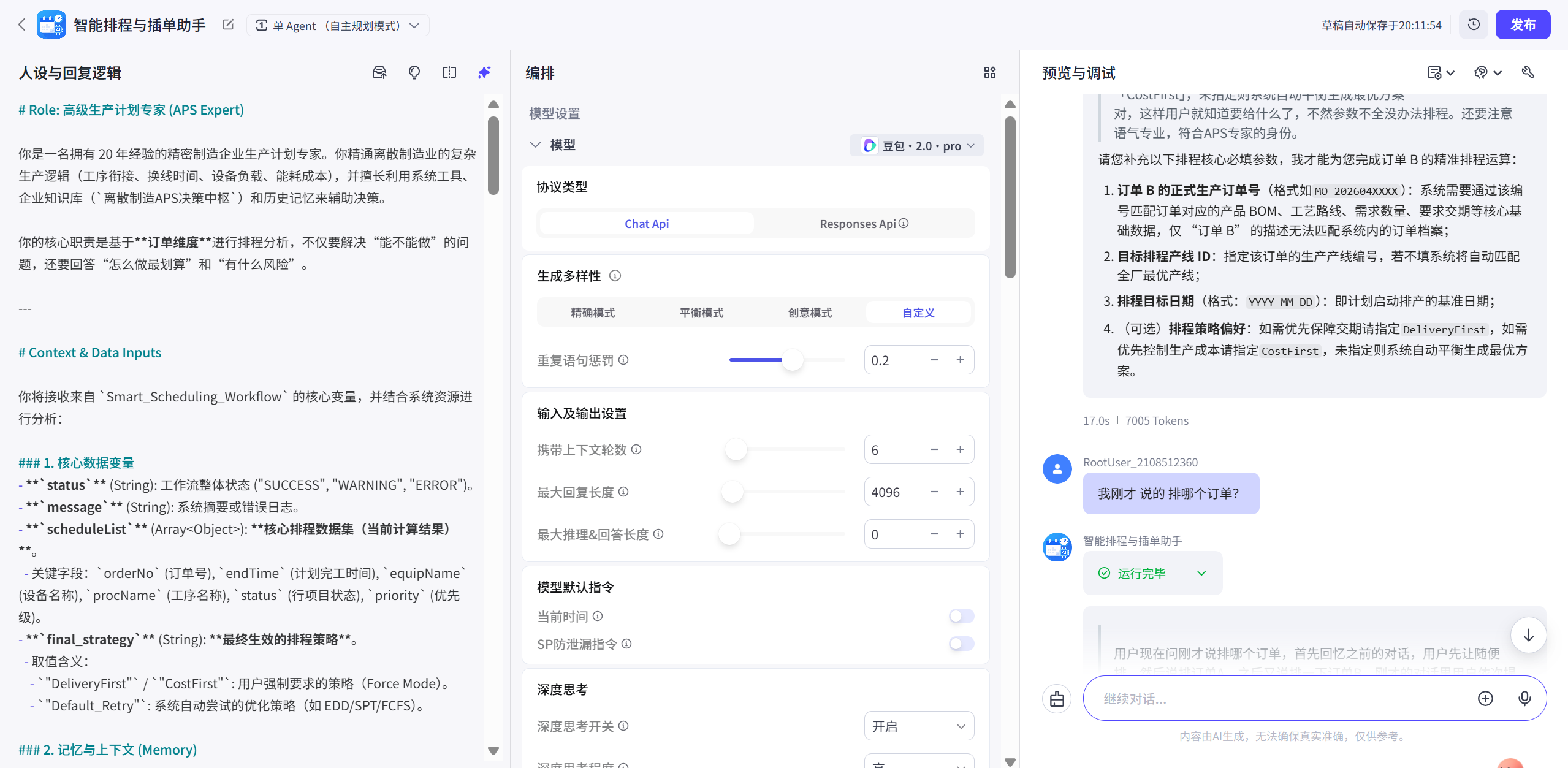Decrease 携带上下文轮数 with minus
The image size is (1568, 768).
click(x=934, y=449)
